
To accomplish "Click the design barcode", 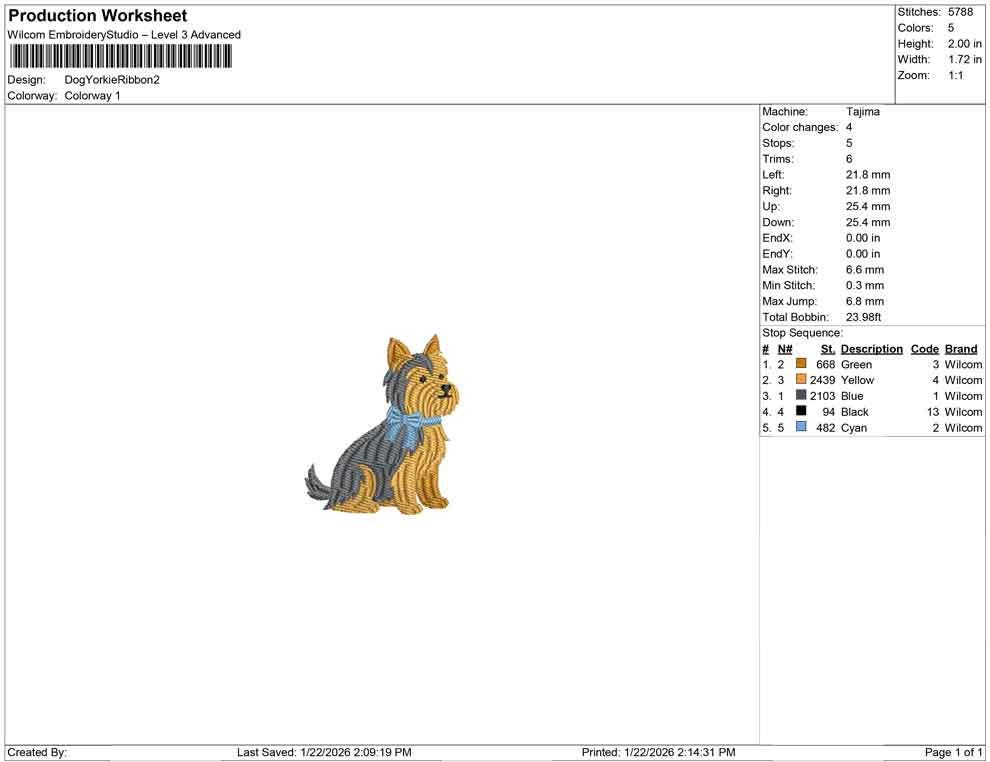I will tap(120, 56).
